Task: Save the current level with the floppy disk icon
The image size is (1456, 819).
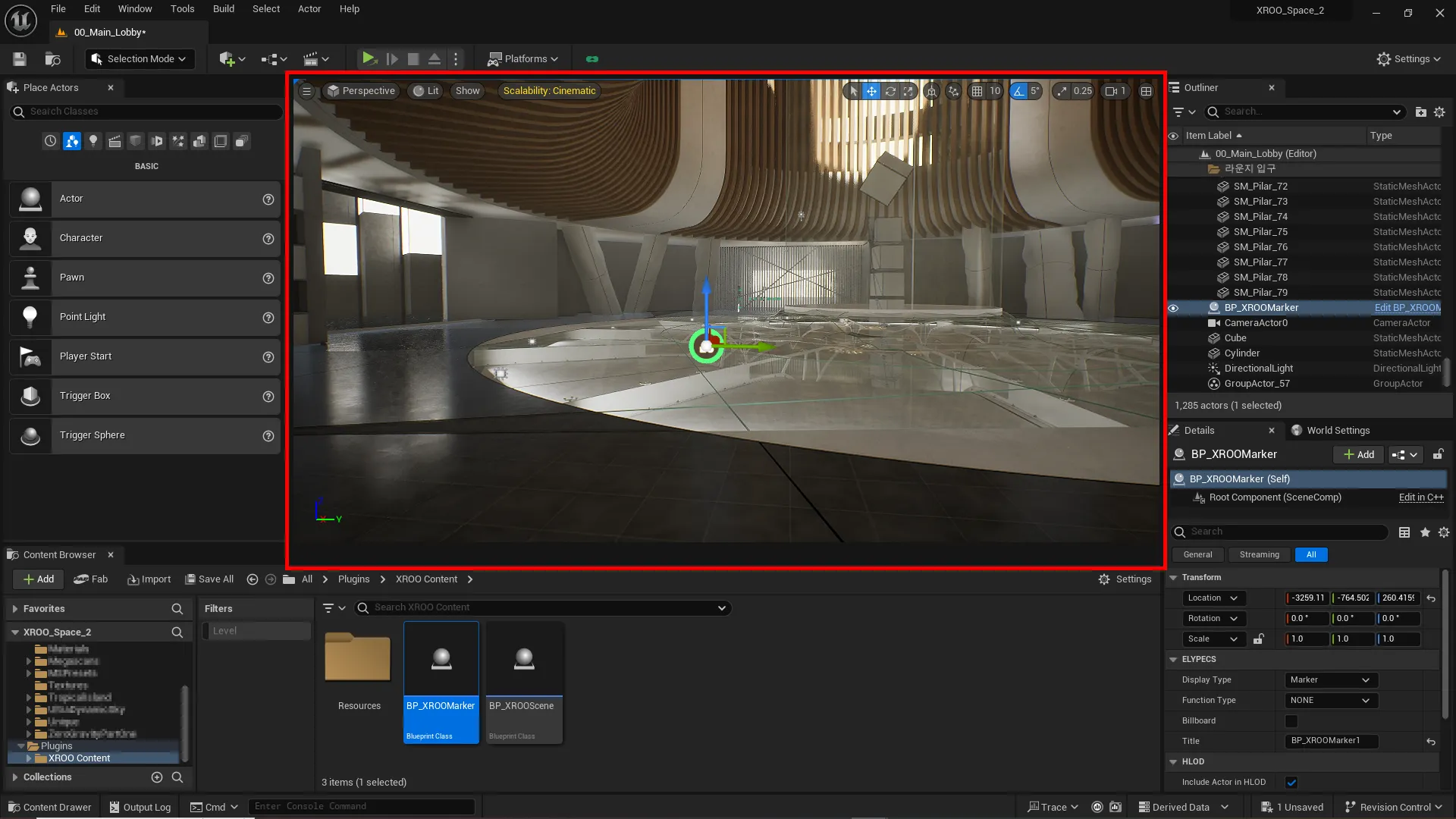Action: pyautogui.click(x=20, y=59)
